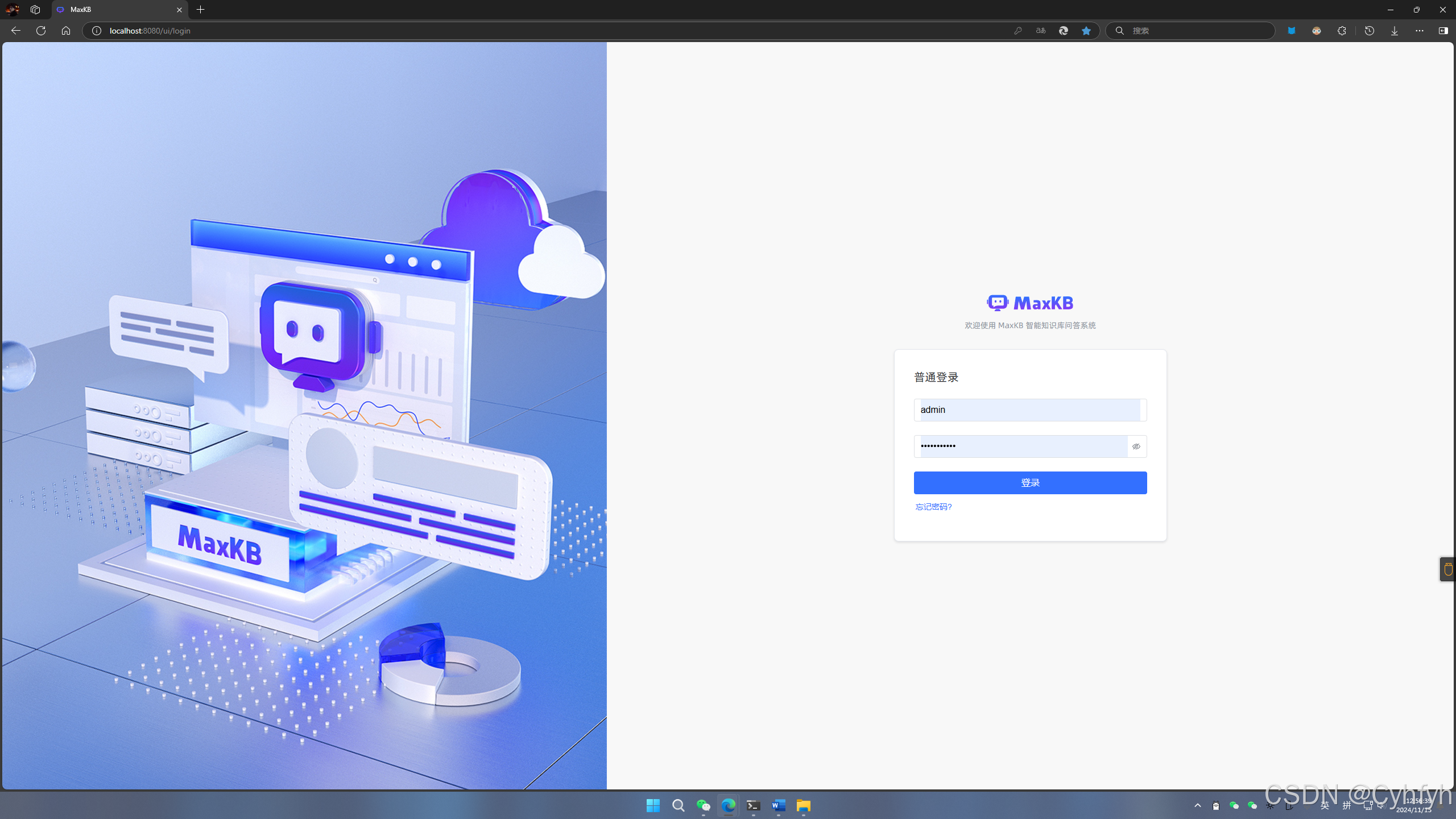The height and width of the screenshot is (819, 1456).
Task: Click the Edge-style sync icon in address bar
Action: (x=1064, y=31)
